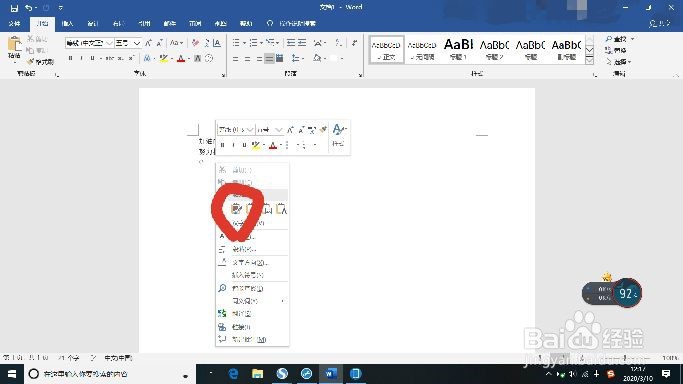
Task: Click the ribbon red Font Color button
Action: tap(181, 58)
